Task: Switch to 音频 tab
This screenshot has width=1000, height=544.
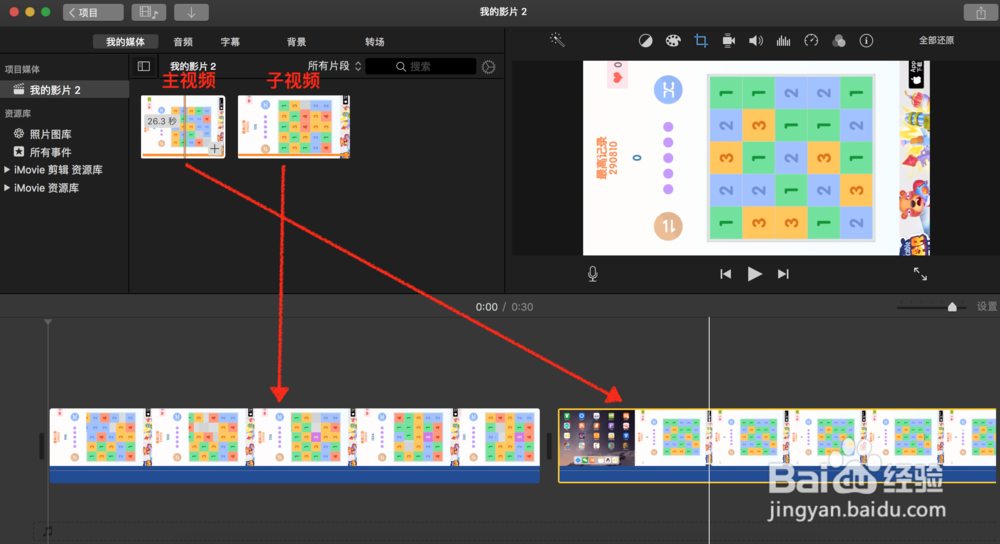Action: (x=183, y=42)
